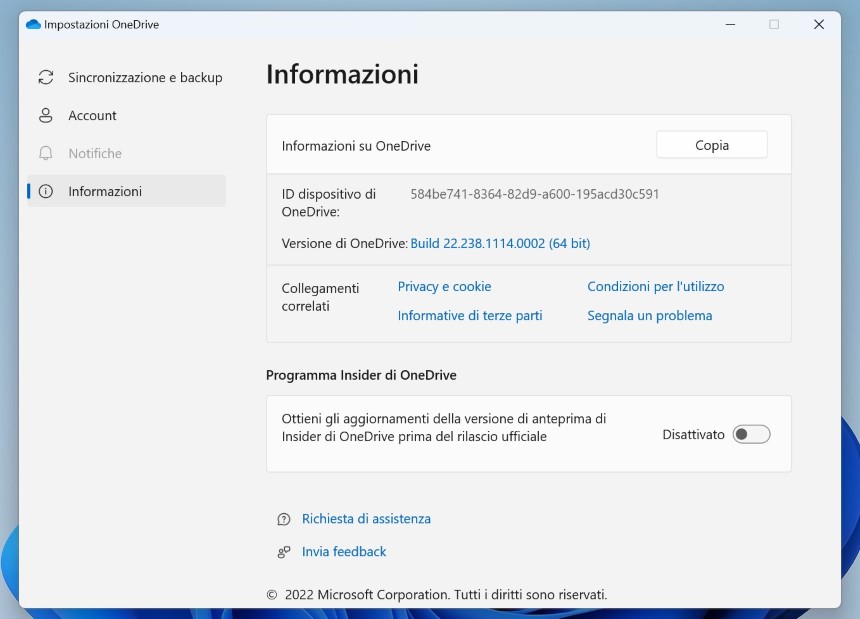Minimize the Impostazioni OneDrive window
This screenshot has width=860, height=619.
730,25
